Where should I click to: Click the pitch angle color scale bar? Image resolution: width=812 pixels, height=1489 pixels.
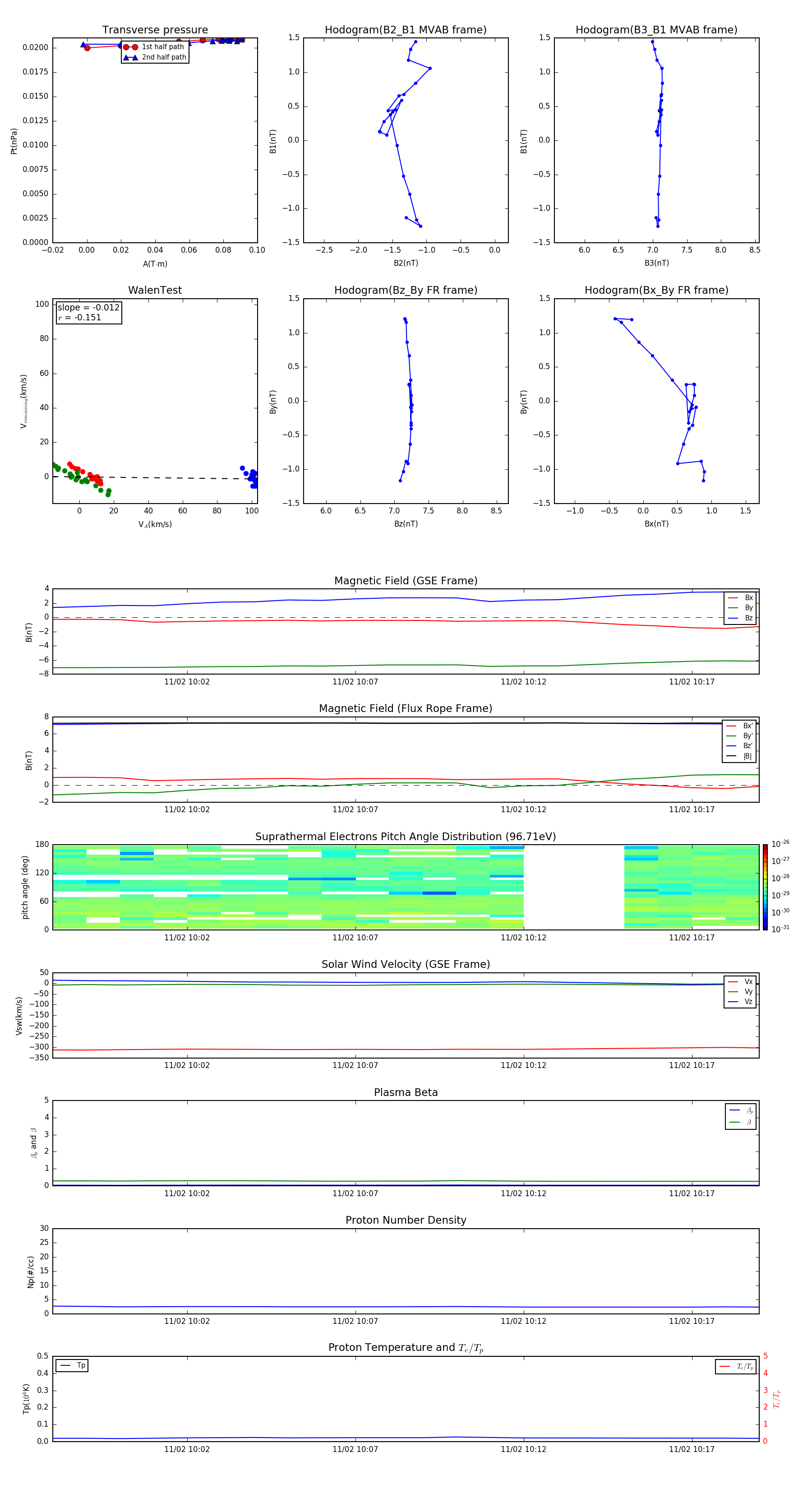point(765,887)
